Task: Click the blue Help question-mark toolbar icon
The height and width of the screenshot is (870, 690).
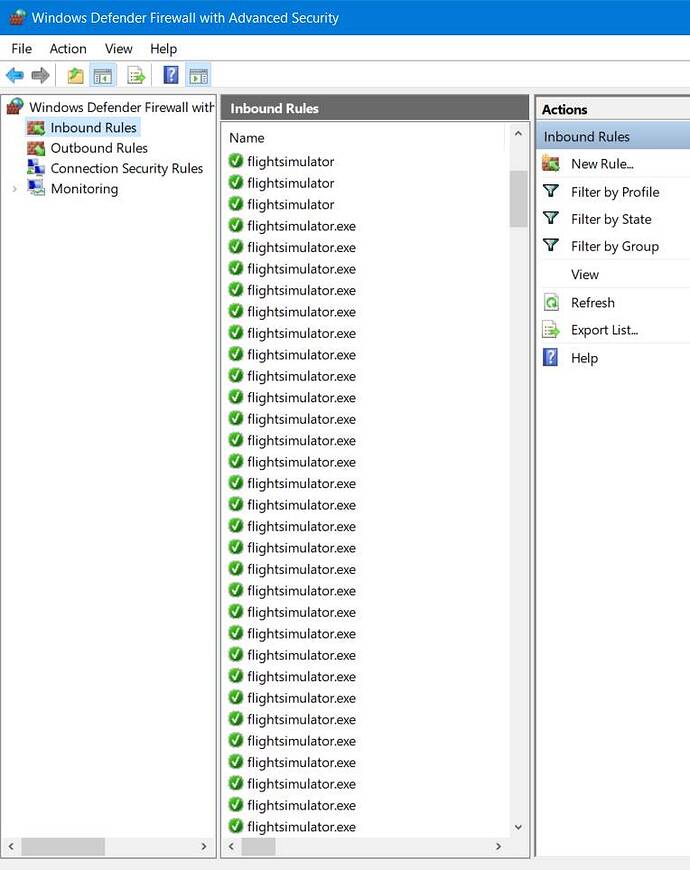Action: 171,74
